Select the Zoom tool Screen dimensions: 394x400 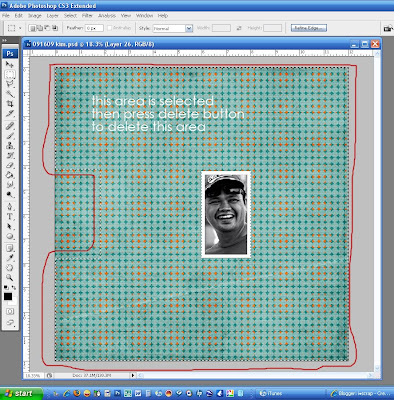pyautogui.click(x=10, y=277)
